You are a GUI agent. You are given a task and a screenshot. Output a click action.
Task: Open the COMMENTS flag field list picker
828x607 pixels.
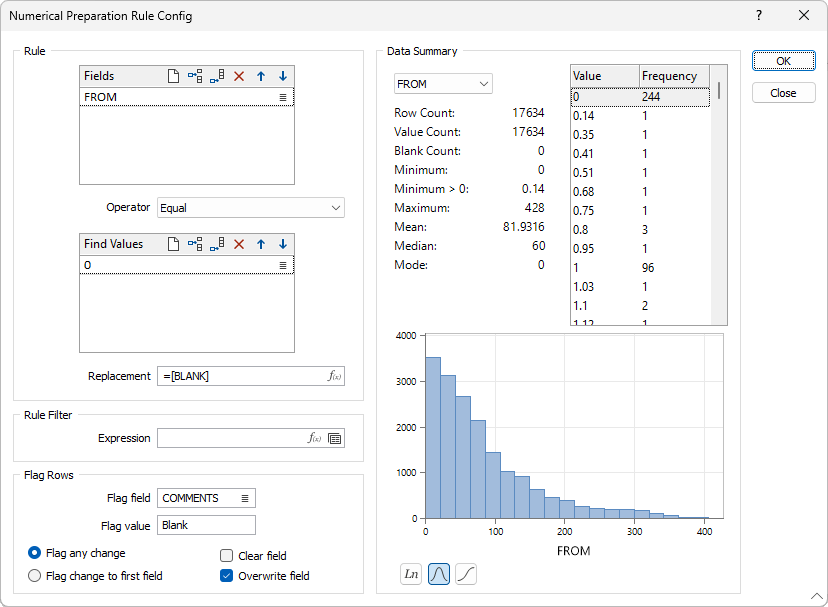245,498
